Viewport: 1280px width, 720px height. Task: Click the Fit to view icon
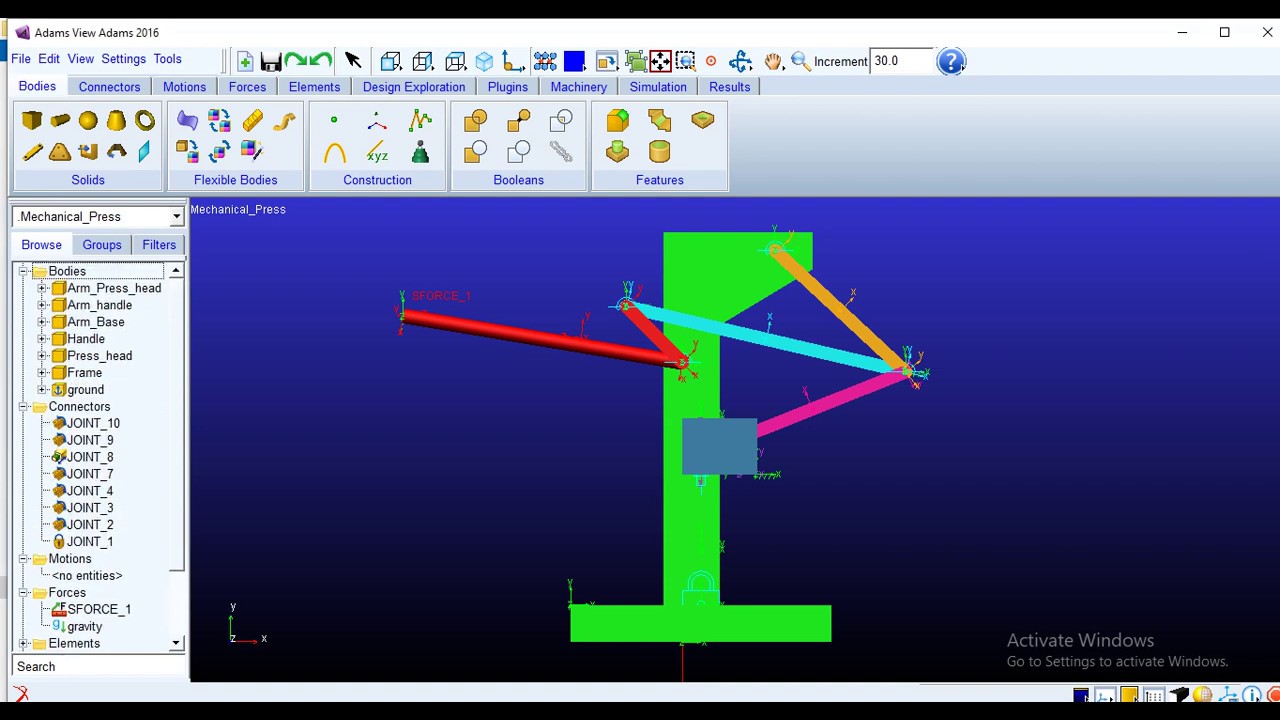point(660,61)
